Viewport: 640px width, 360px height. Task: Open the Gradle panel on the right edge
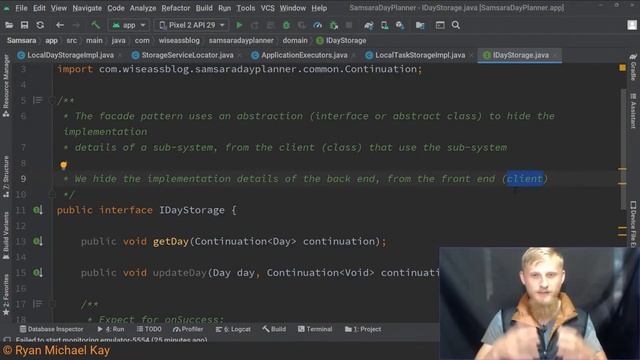click(633, 67)
